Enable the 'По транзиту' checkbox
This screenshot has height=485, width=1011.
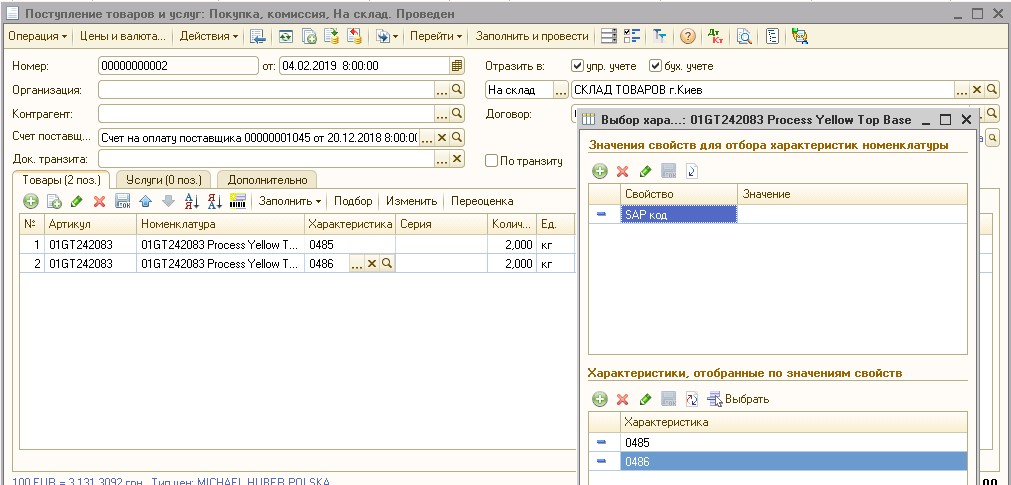[x=491, y=160]
